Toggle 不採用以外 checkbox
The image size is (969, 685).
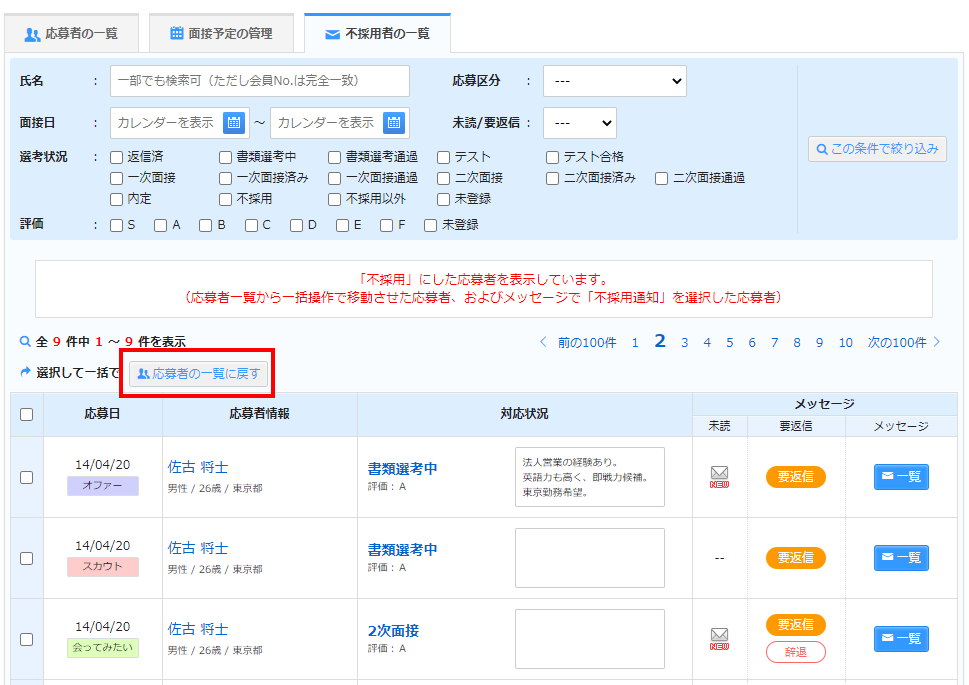334,200
